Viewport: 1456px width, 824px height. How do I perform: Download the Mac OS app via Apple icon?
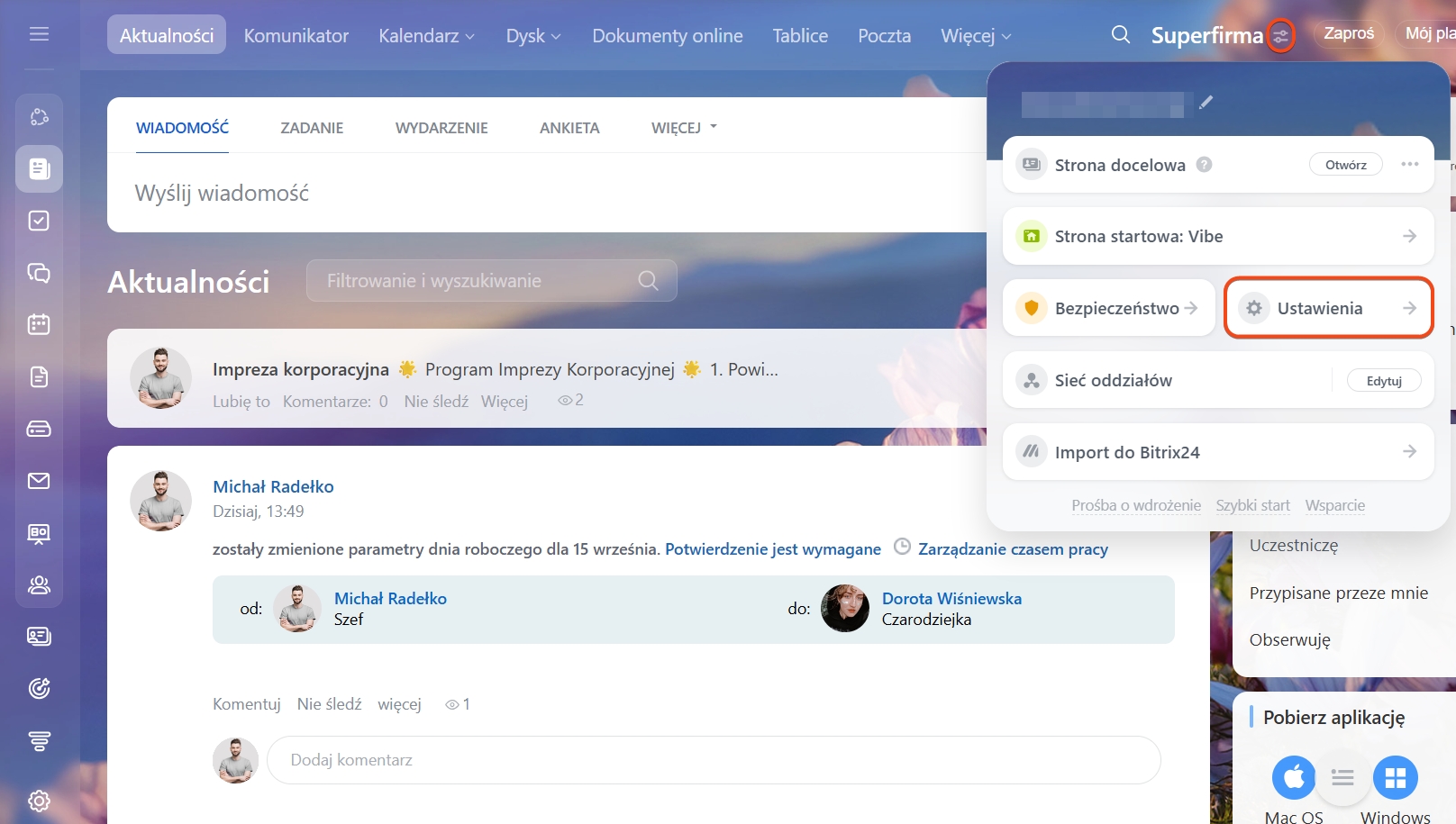click(x=1293, y=777)
